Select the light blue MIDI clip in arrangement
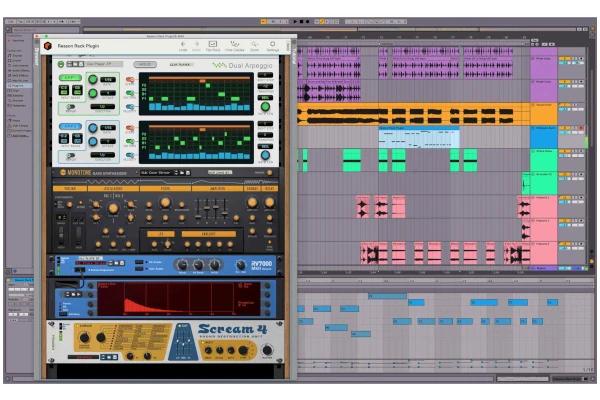 pos(419,137)
